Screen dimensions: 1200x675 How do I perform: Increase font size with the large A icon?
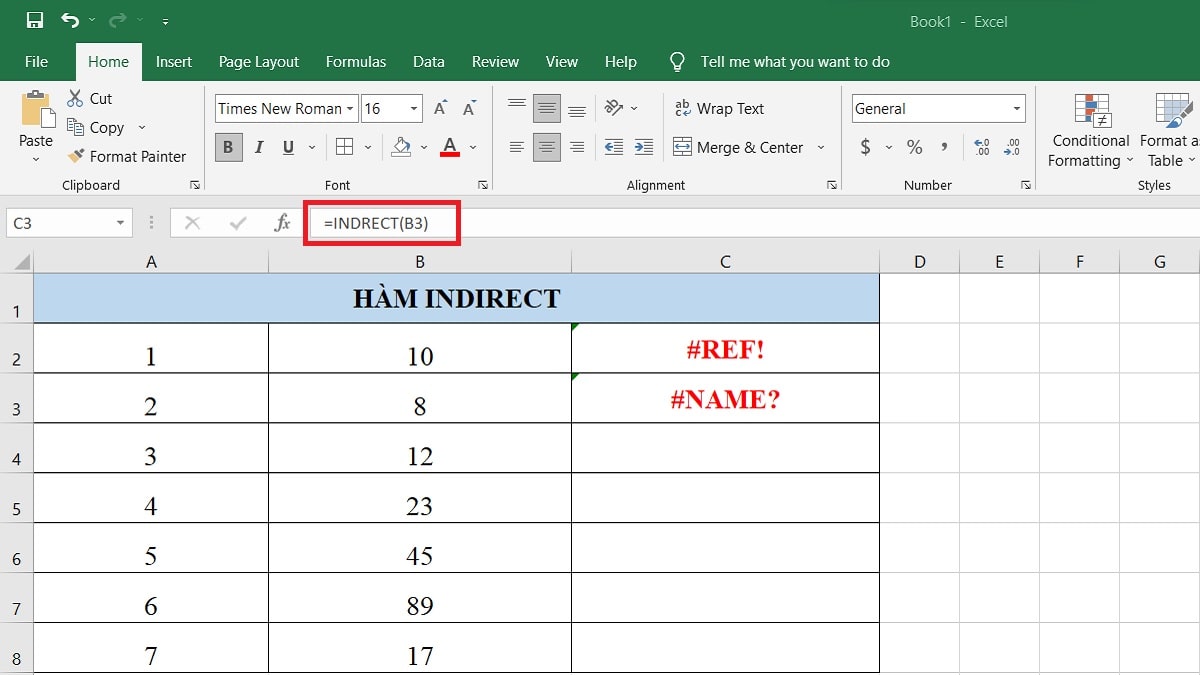440,108
